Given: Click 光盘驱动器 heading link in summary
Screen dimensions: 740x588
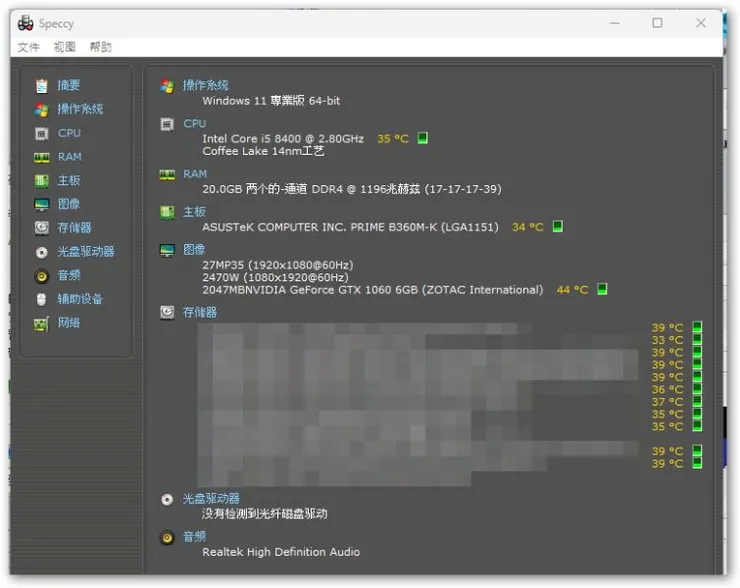Looking at the screenshot, I should (x=211, y=499).
